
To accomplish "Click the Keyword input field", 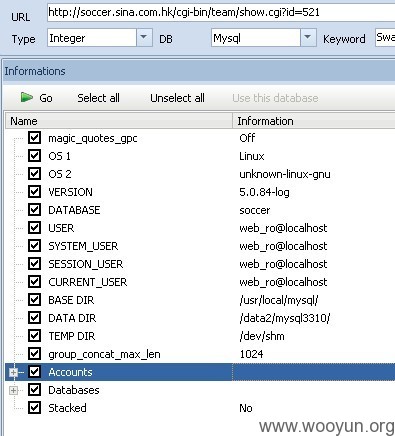I will point(385,37).
